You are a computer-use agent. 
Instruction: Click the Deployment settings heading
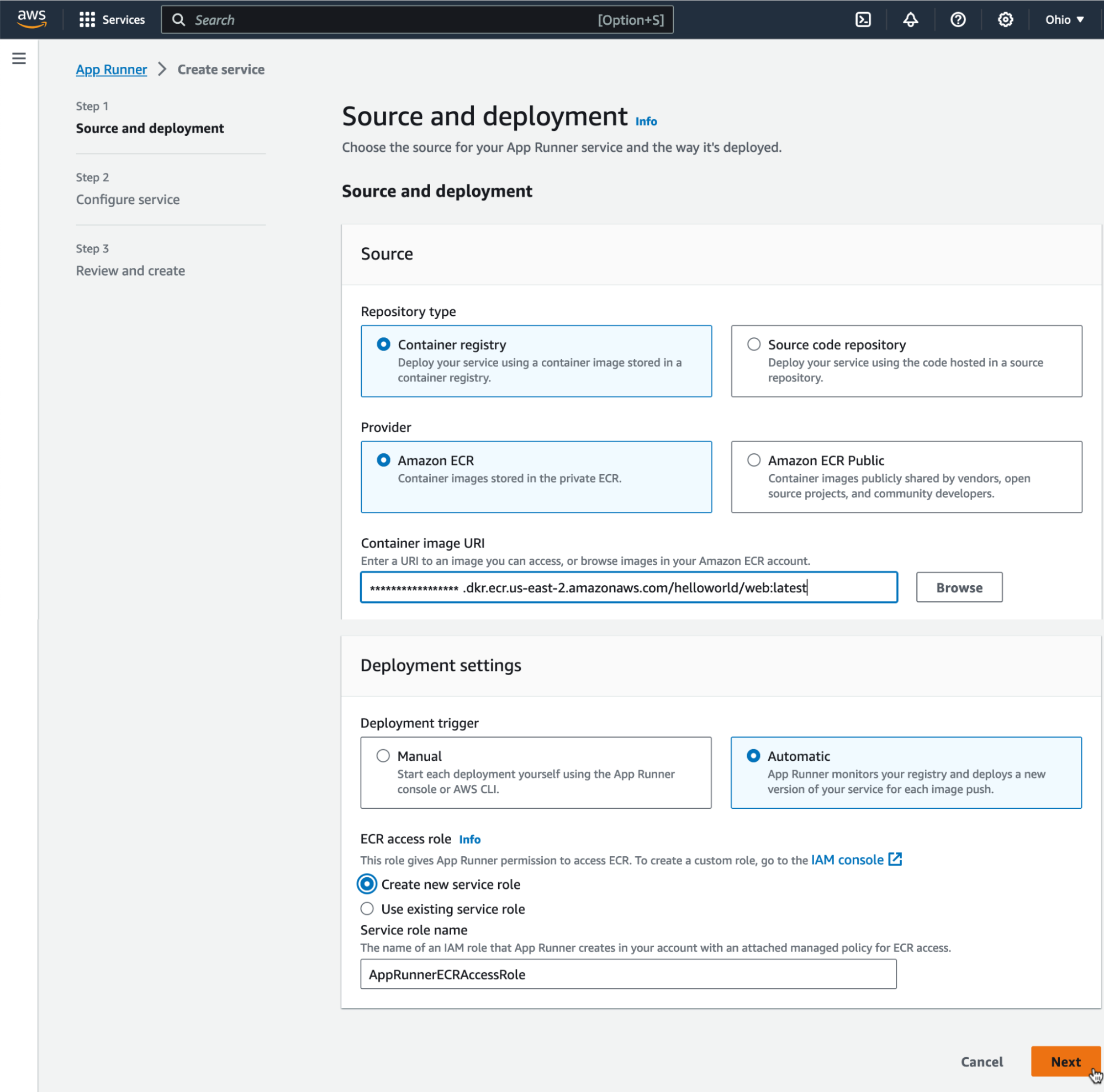tap(441, 665)
